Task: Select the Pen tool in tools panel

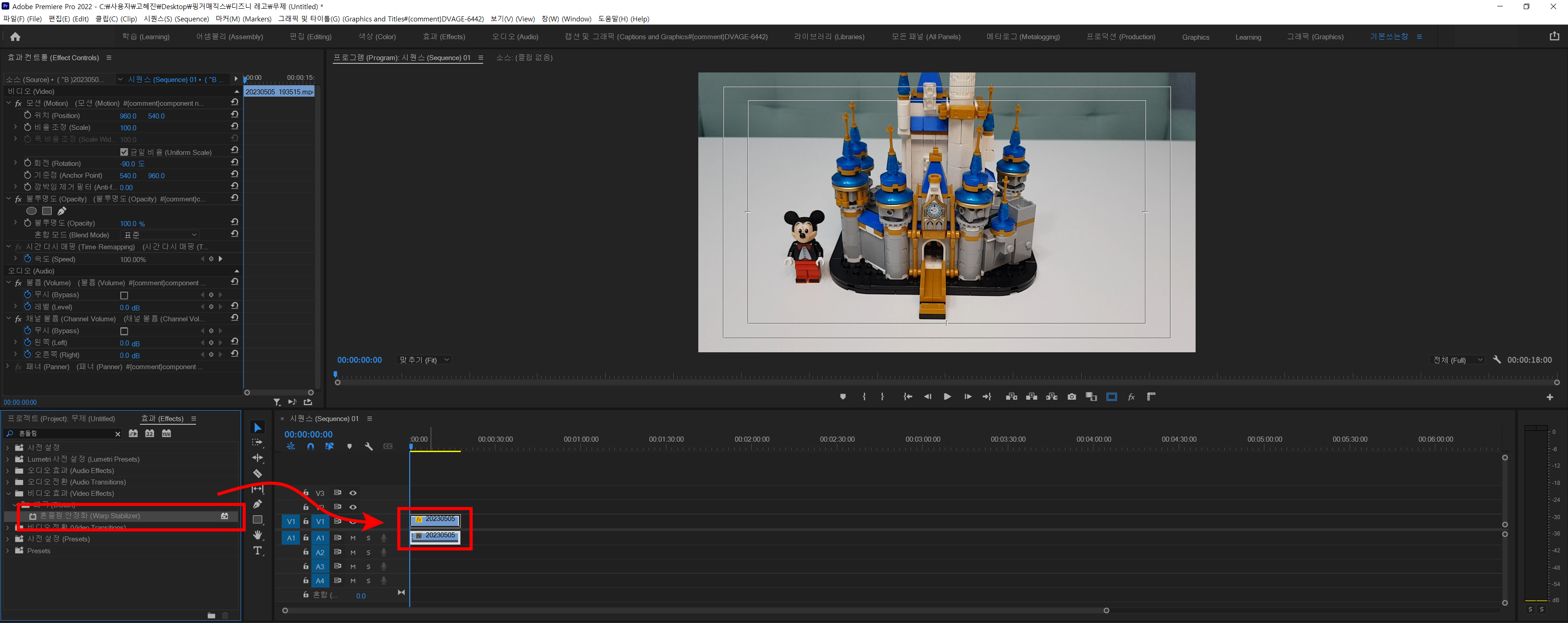Action: coord(258,504)
